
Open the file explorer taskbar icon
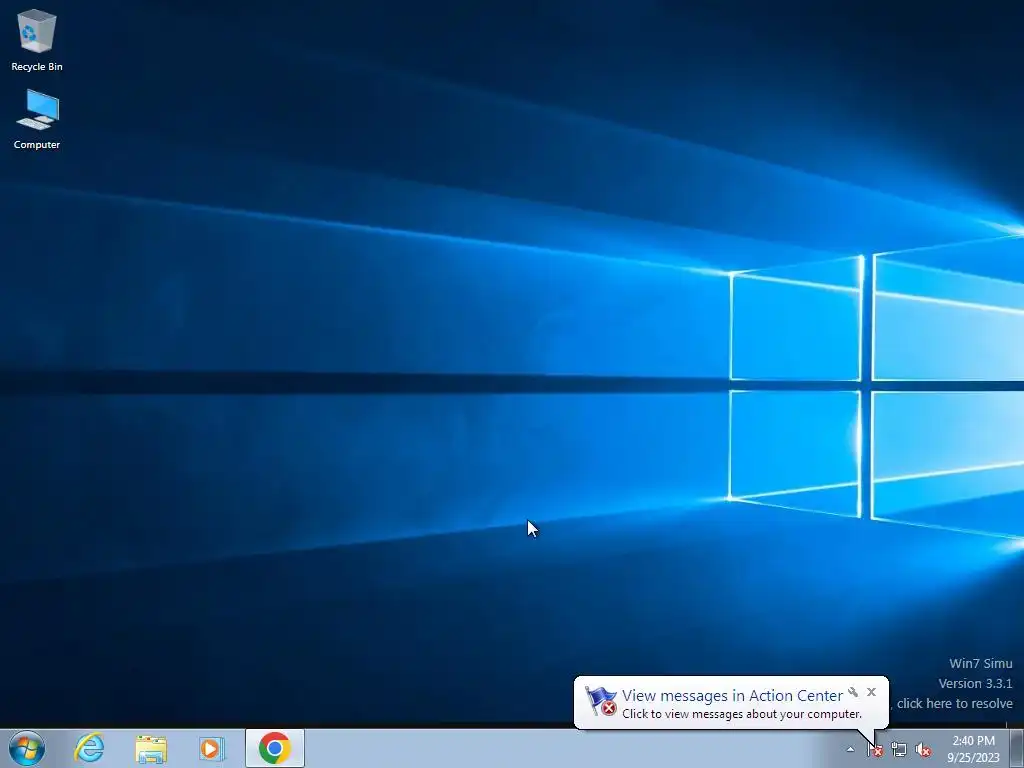click(151, 748)
